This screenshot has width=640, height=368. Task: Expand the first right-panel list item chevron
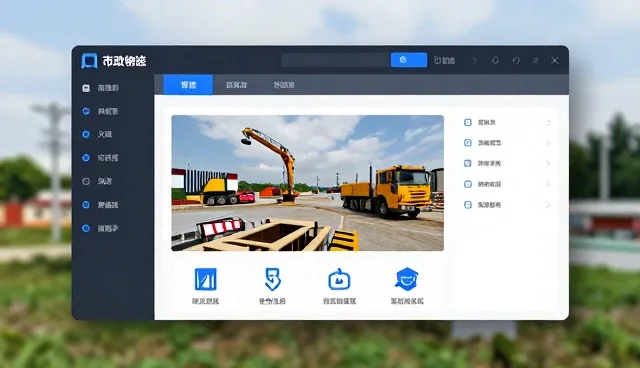548,122
